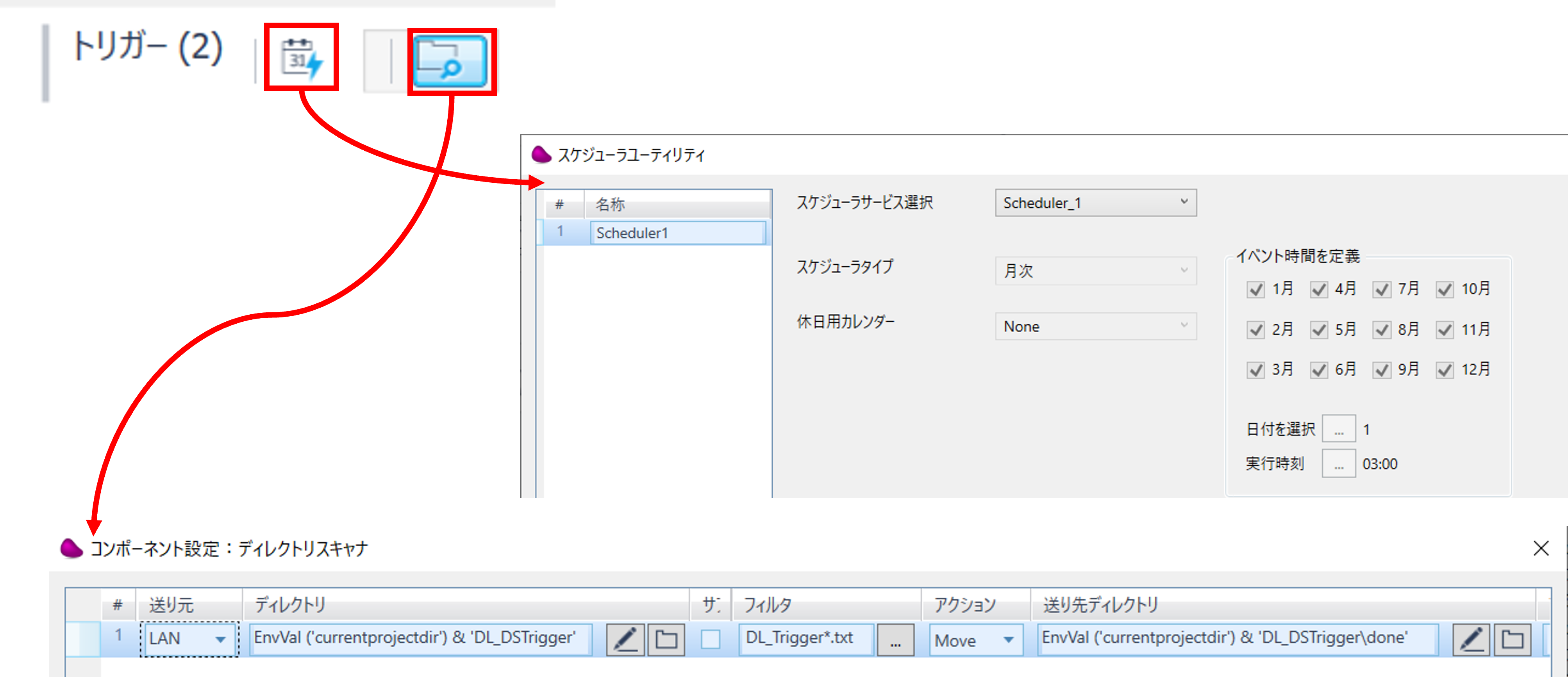The height and width of the screenshot is (677, 1568).
Task: Toggle the 1月 checkbox
Action: pyautogui.click(x=1255, y=290)
